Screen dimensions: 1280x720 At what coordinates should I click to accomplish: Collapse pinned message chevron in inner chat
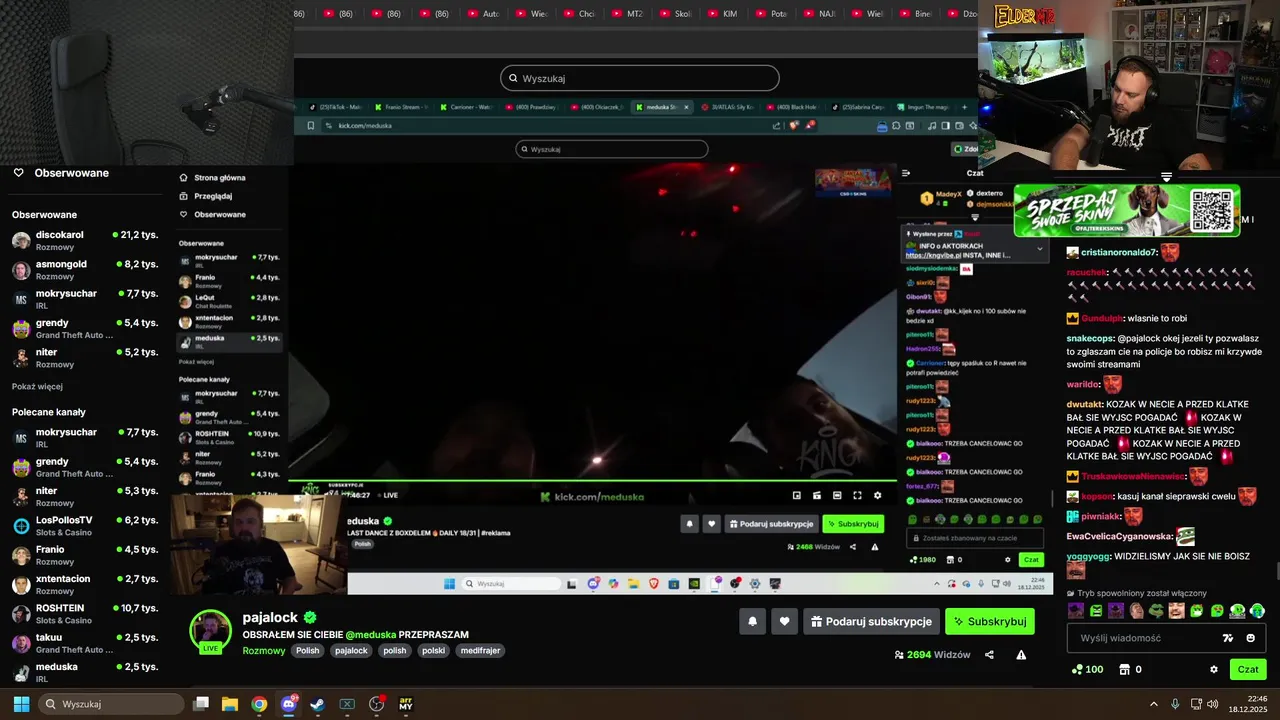pyautogui.click(x=1039, y=249)
